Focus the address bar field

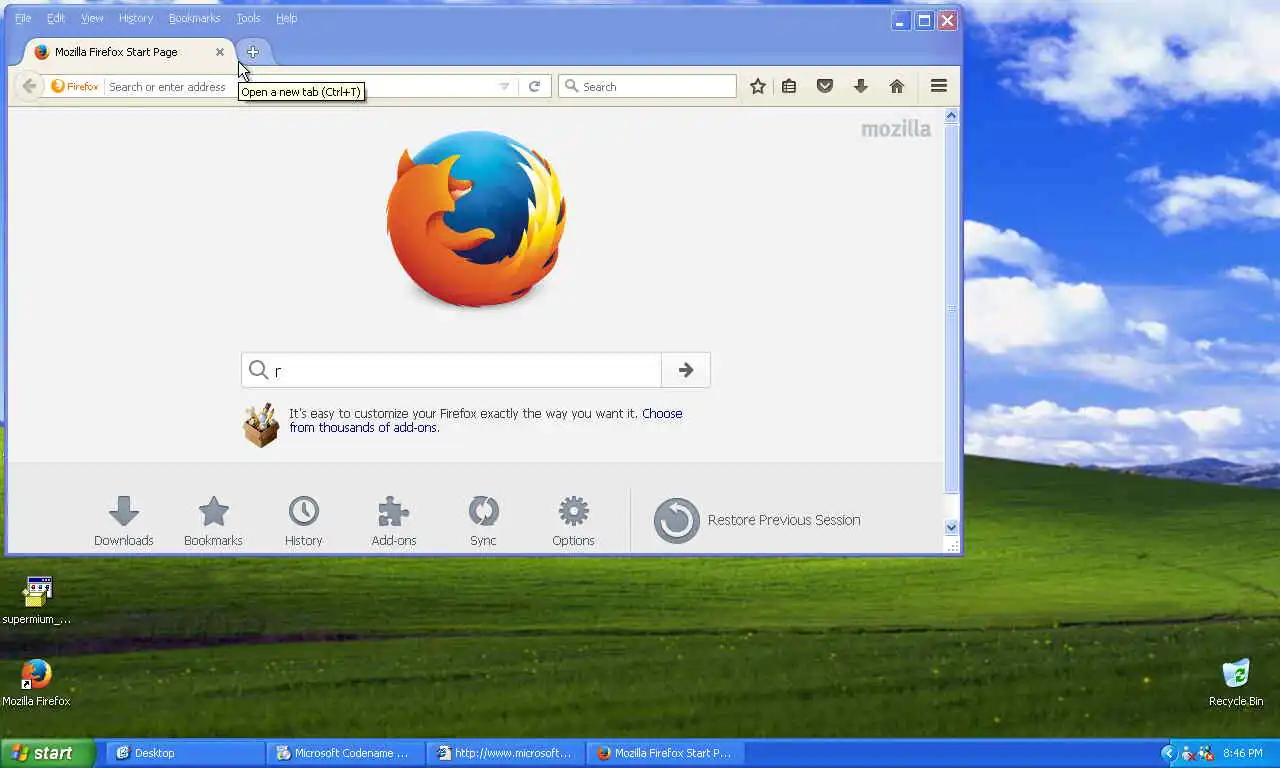[x=300, y=87]
